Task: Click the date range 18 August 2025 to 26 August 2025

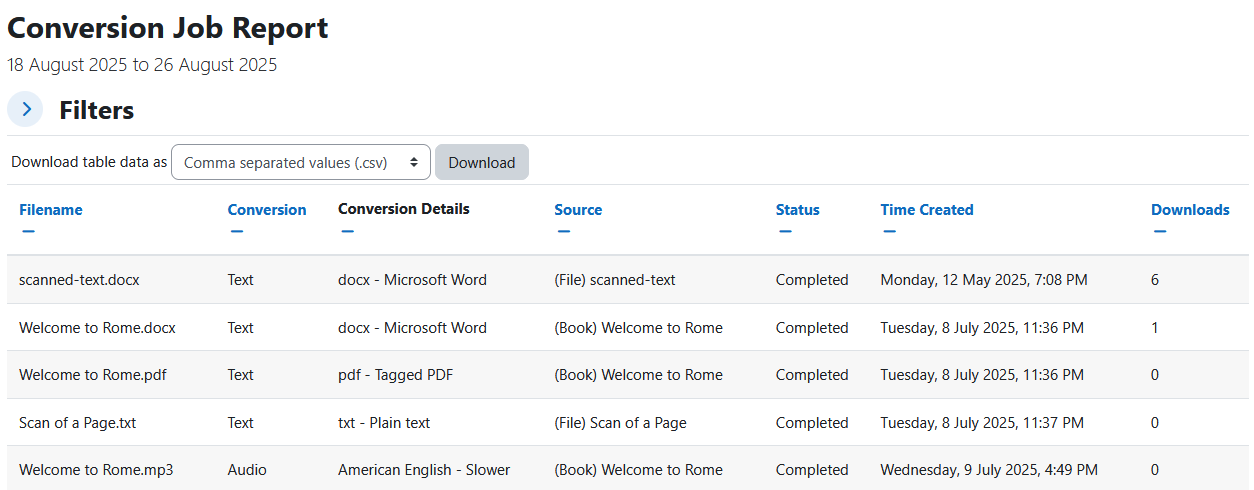Action: (142, 65)
